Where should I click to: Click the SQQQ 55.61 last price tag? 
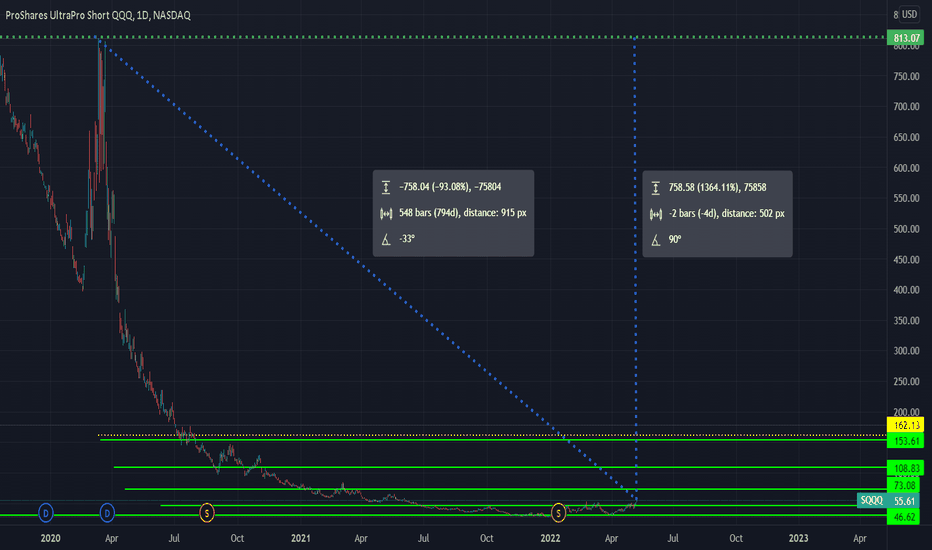pyautogui.click(x=888, y=501)
